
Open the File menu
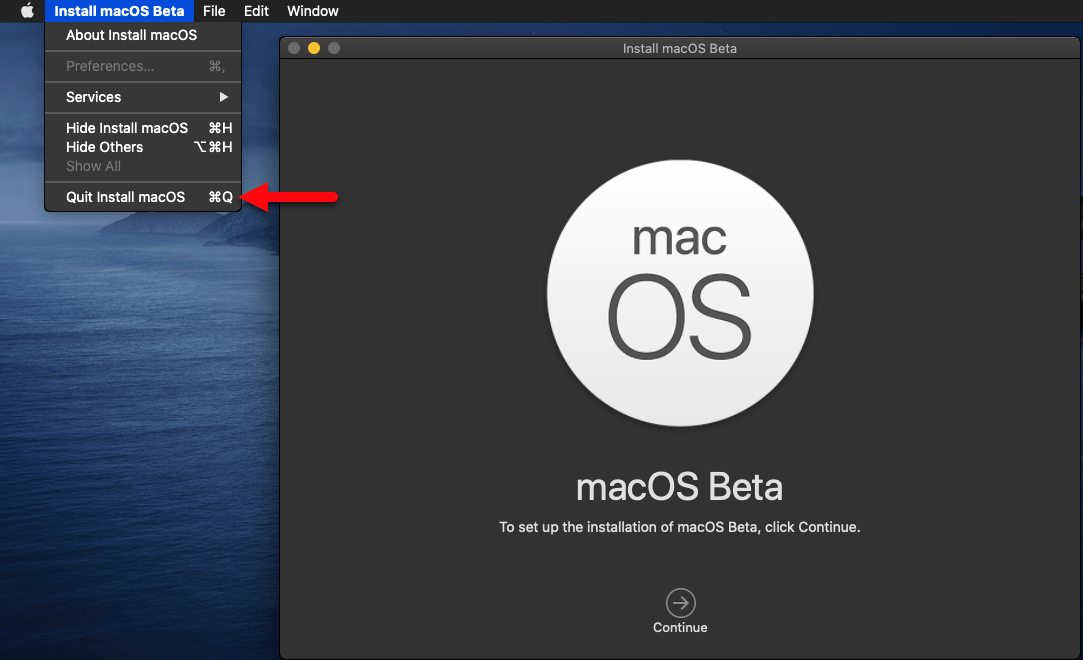pyautogui.click(x=214, y=11)
